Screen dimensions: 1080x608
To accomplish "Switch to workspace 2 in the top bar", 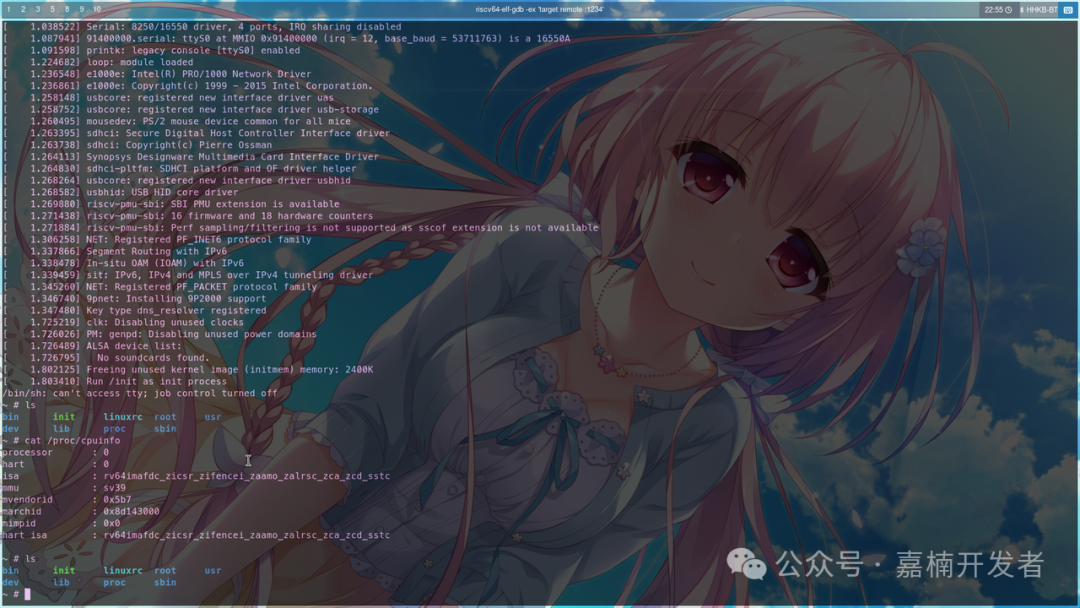I will click(x=23, y=9).
